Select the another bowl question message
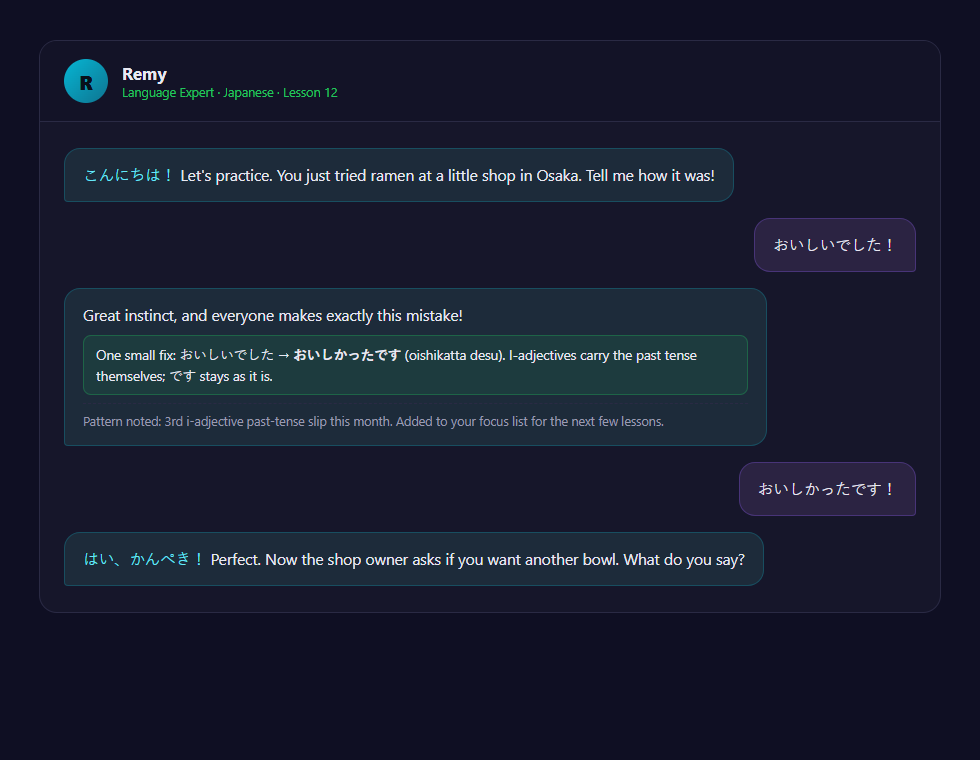The height and width of the screenshot is (760, 980). [414, 559]
